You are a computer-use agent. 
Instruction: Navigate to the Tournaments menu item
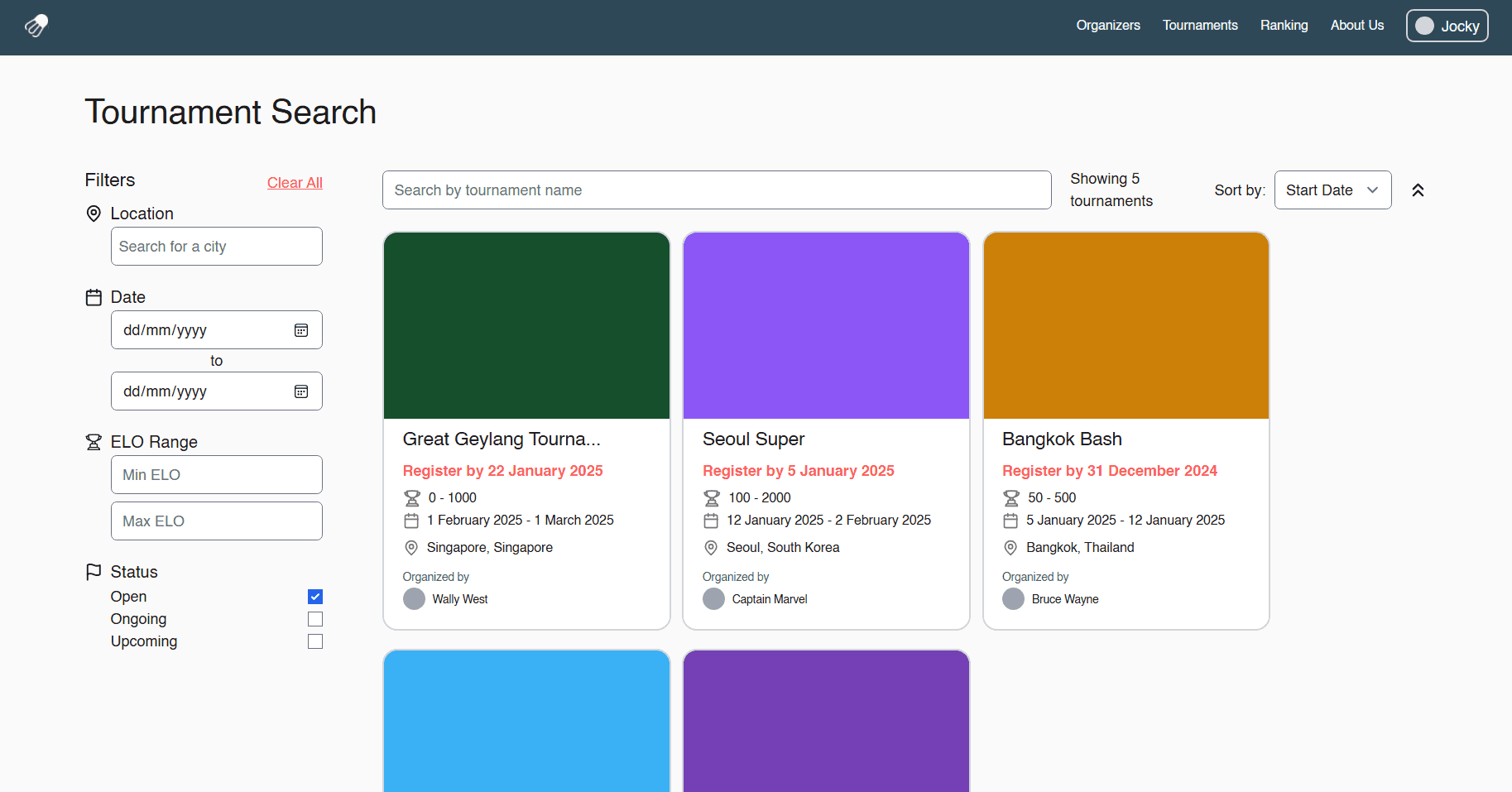[x=1200, y=26]
